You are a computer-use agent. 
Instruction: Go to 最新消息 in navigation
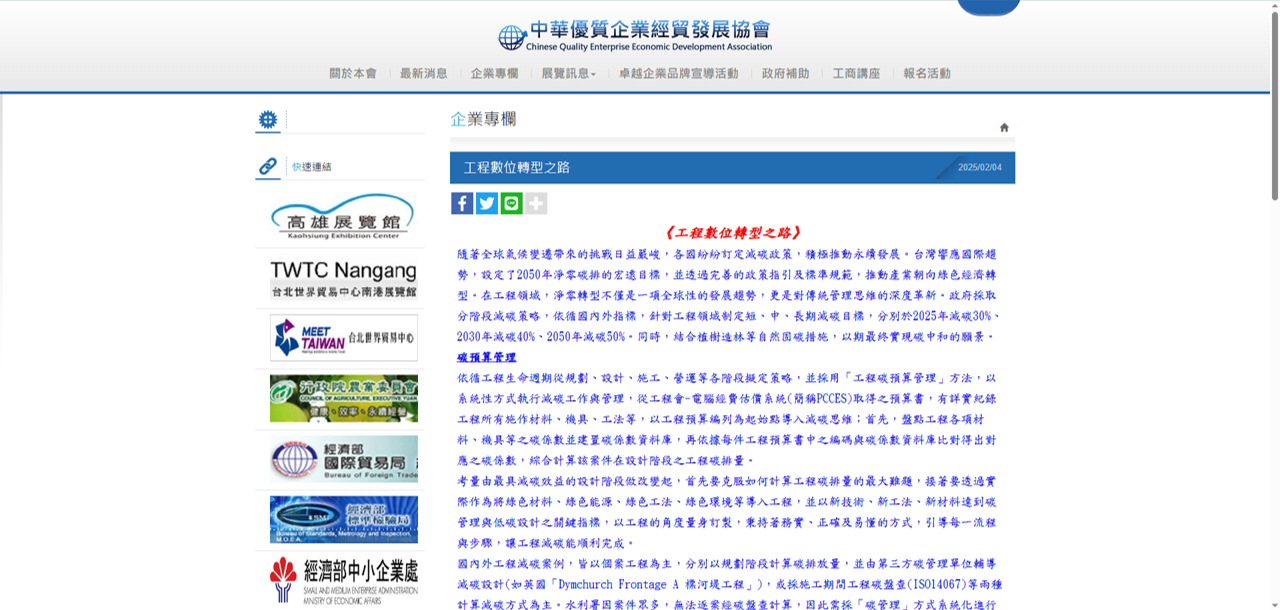pos(424,74)
